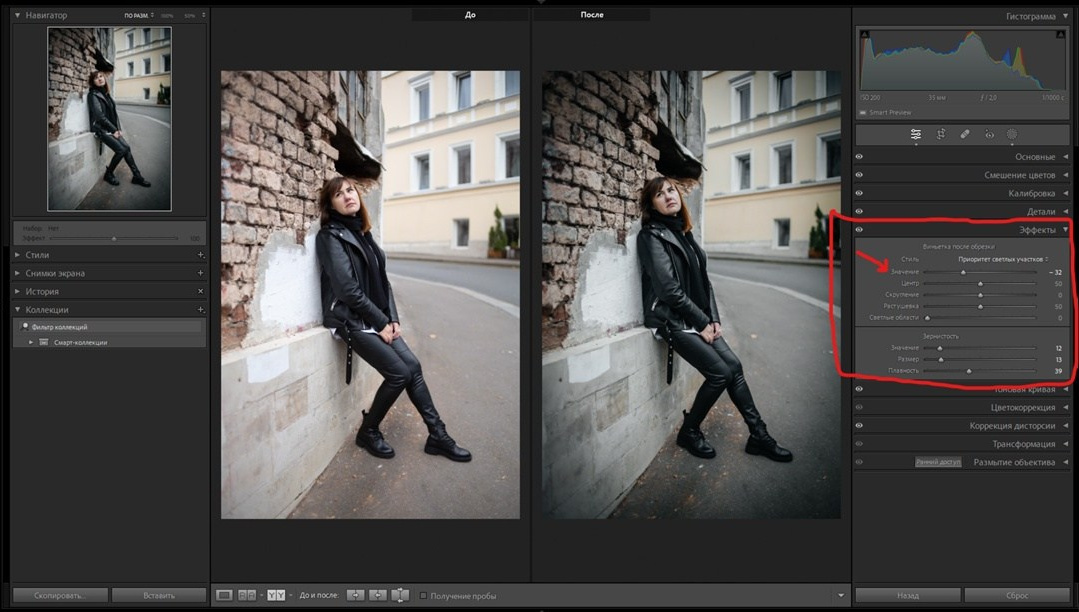The height and width of the screenshot is (612, 1079).
Task: Click the Сброс button
Action: click(x=1016, y=595)
